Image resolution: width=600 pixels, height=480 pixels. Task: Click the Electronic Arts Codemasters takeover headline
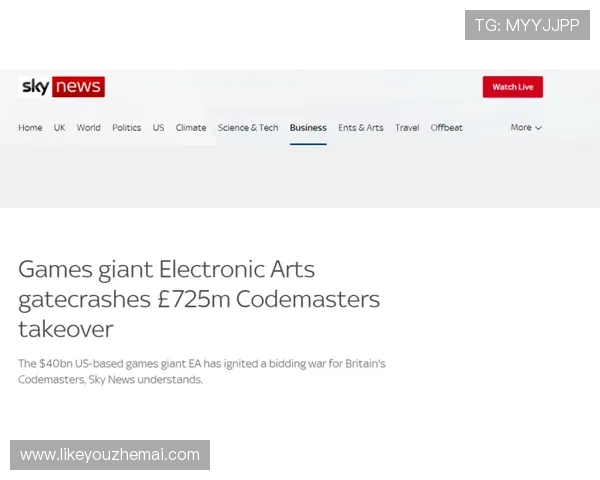coord(199,298)
